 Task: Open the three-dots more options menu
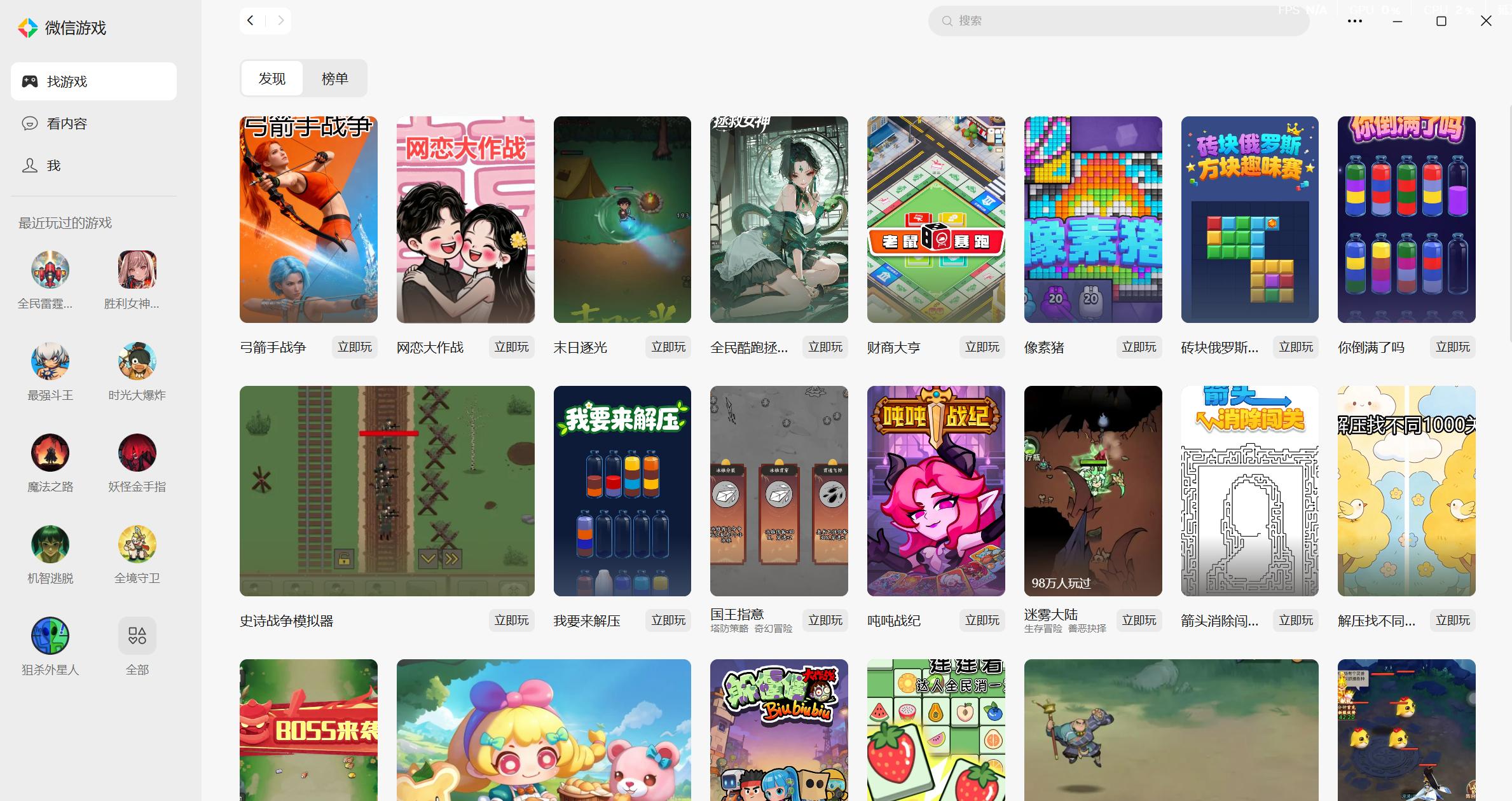click(x=1354, y=21)
